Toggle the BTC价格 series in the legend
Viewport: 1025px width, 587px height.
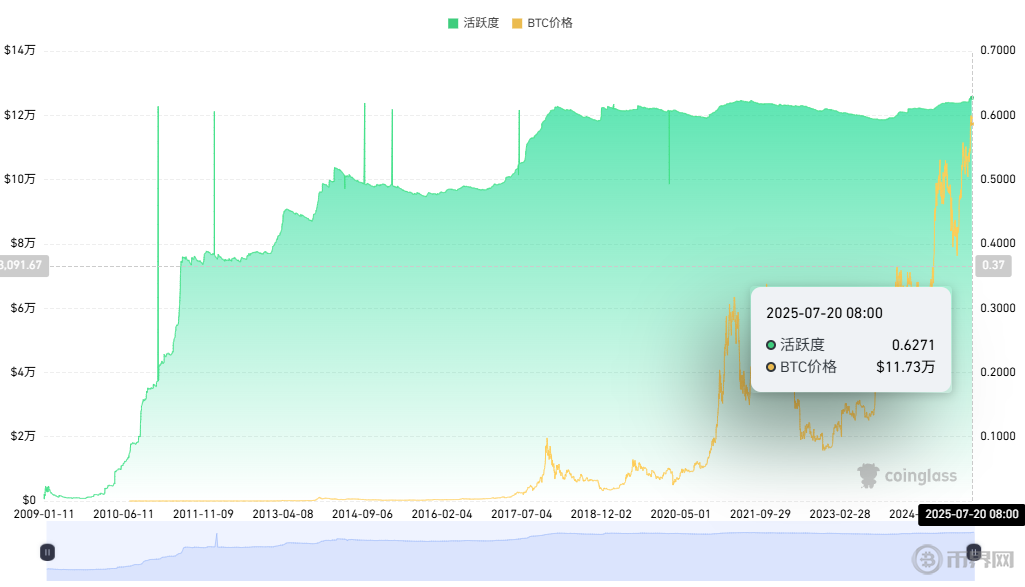click(549, 22)
